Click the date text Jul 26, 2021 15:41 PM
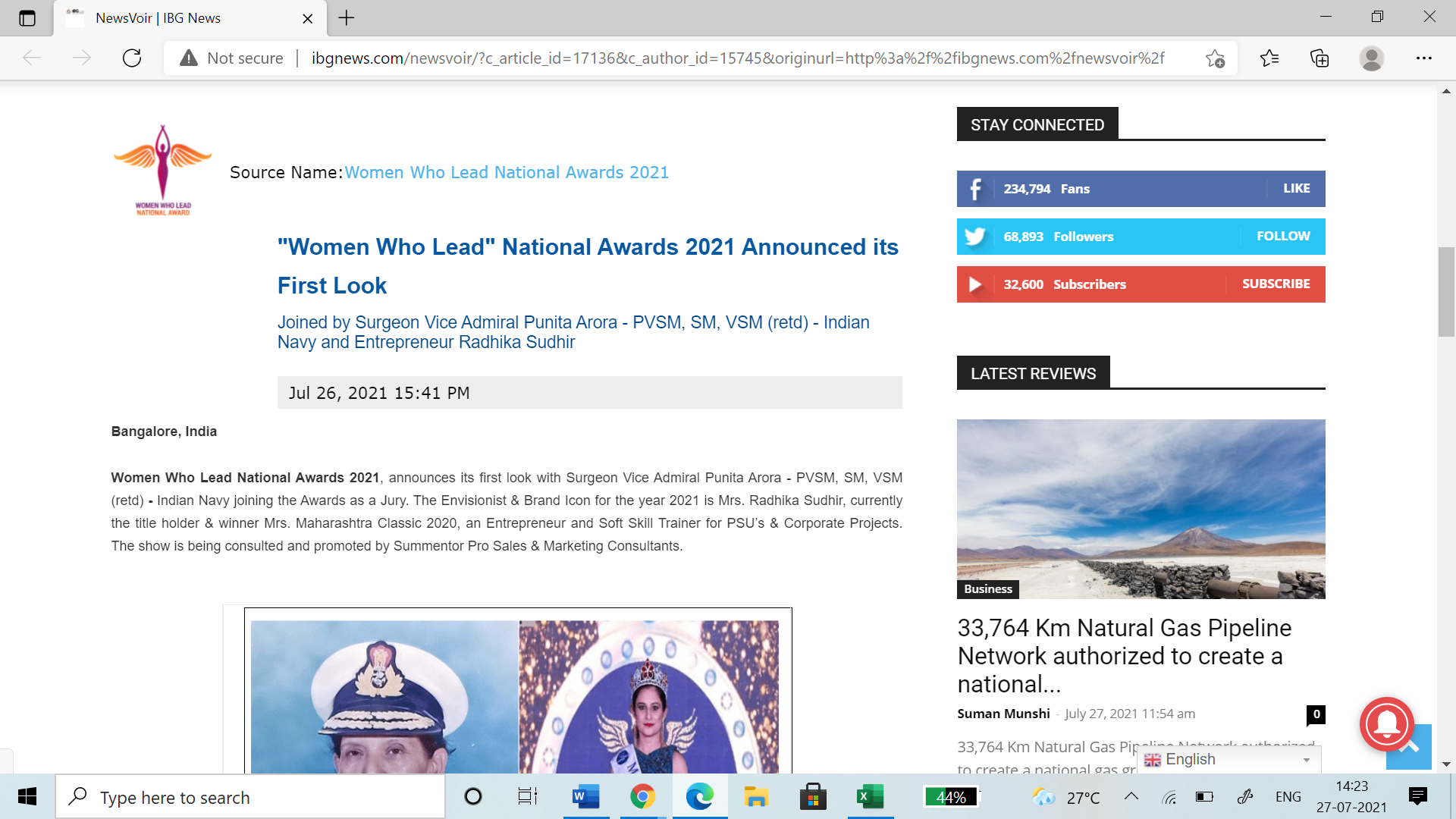The image size is (1456, 819). [x=379, y=393]
